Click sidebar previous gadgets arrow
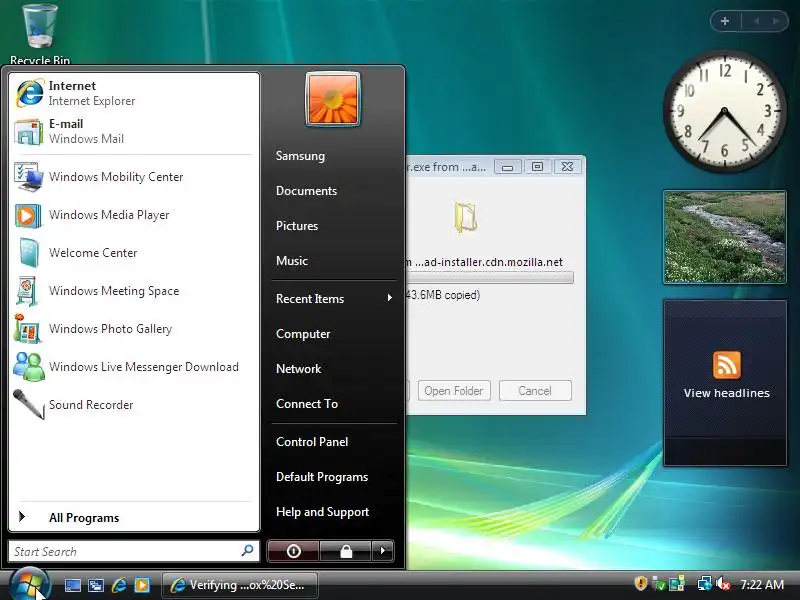The image size is (800, 600). [756, 21]
